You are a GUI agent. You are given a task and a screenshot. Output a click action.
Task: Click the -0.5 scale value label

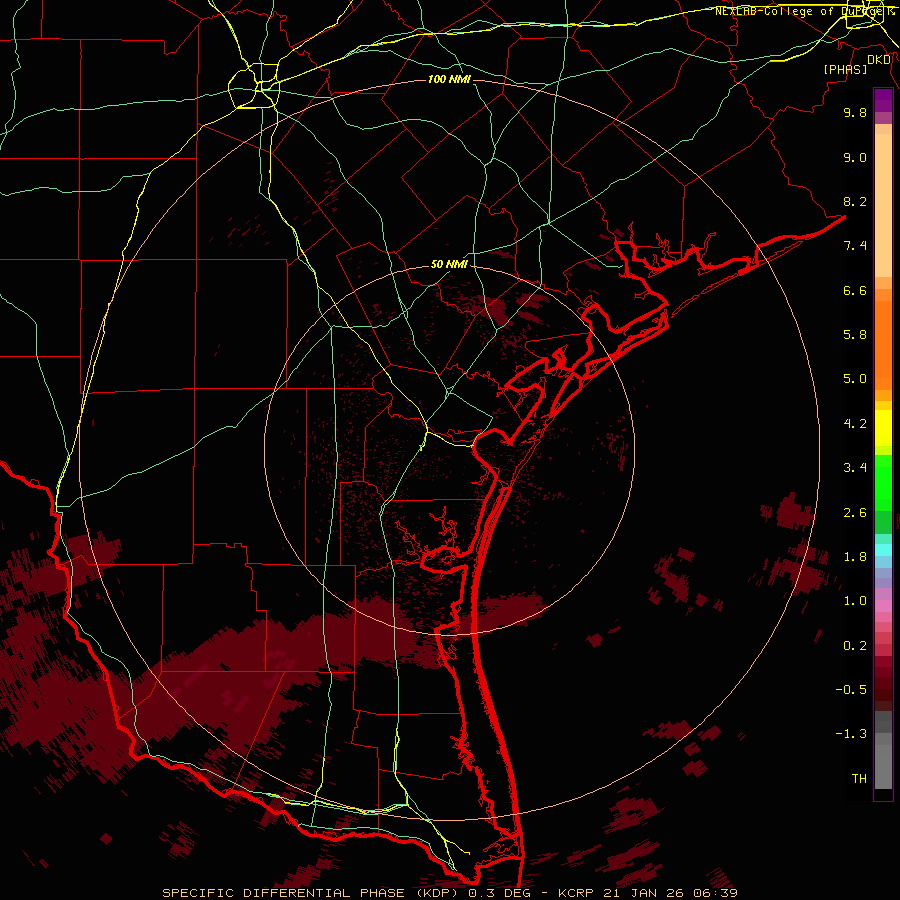point(851,690)
